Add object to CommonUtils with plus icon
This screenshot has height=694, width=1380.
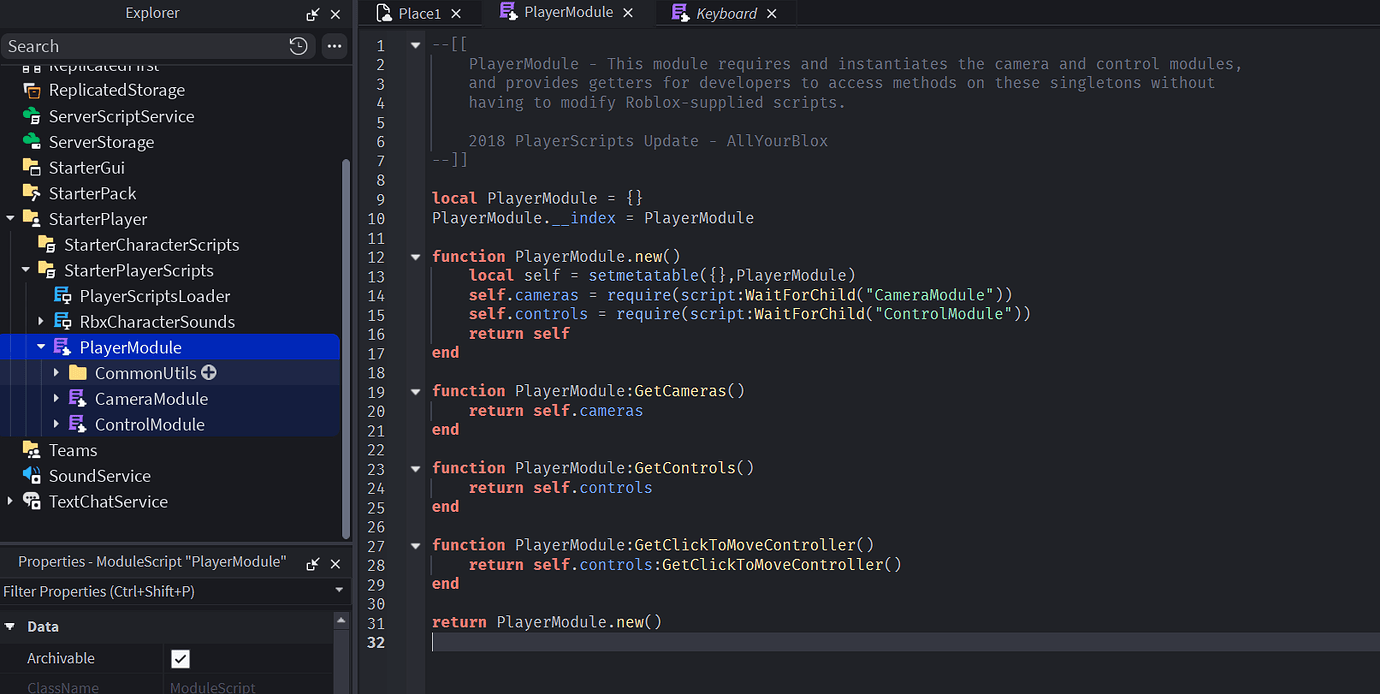point(209,373)
